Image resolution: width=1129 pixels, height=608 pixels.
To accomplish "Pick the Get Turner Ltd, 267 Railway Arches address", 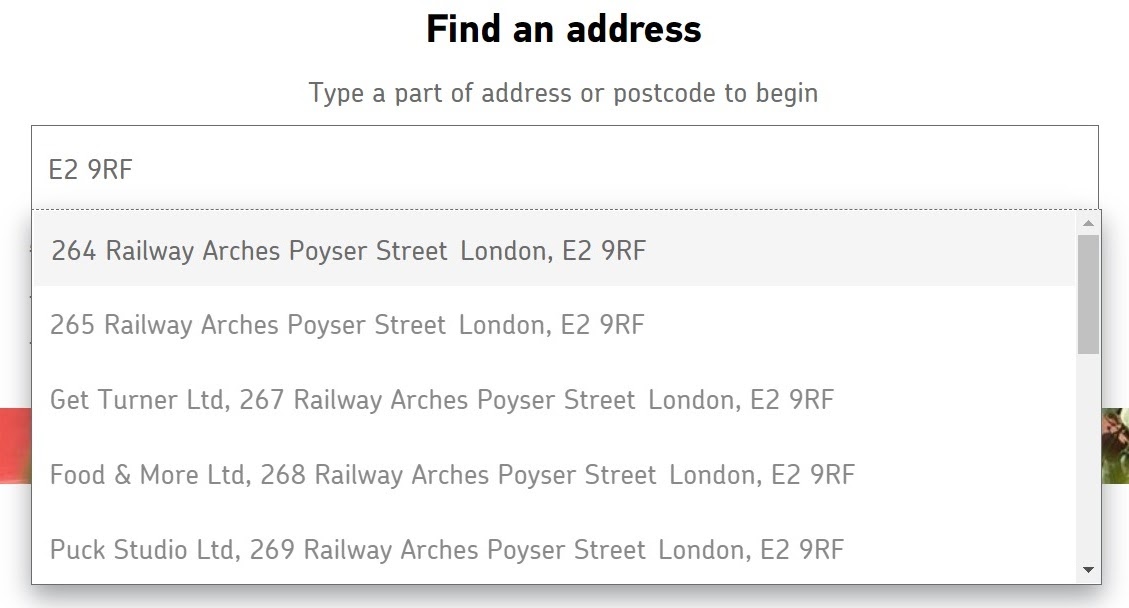I will pyautogui.click(x=554, y=400).
